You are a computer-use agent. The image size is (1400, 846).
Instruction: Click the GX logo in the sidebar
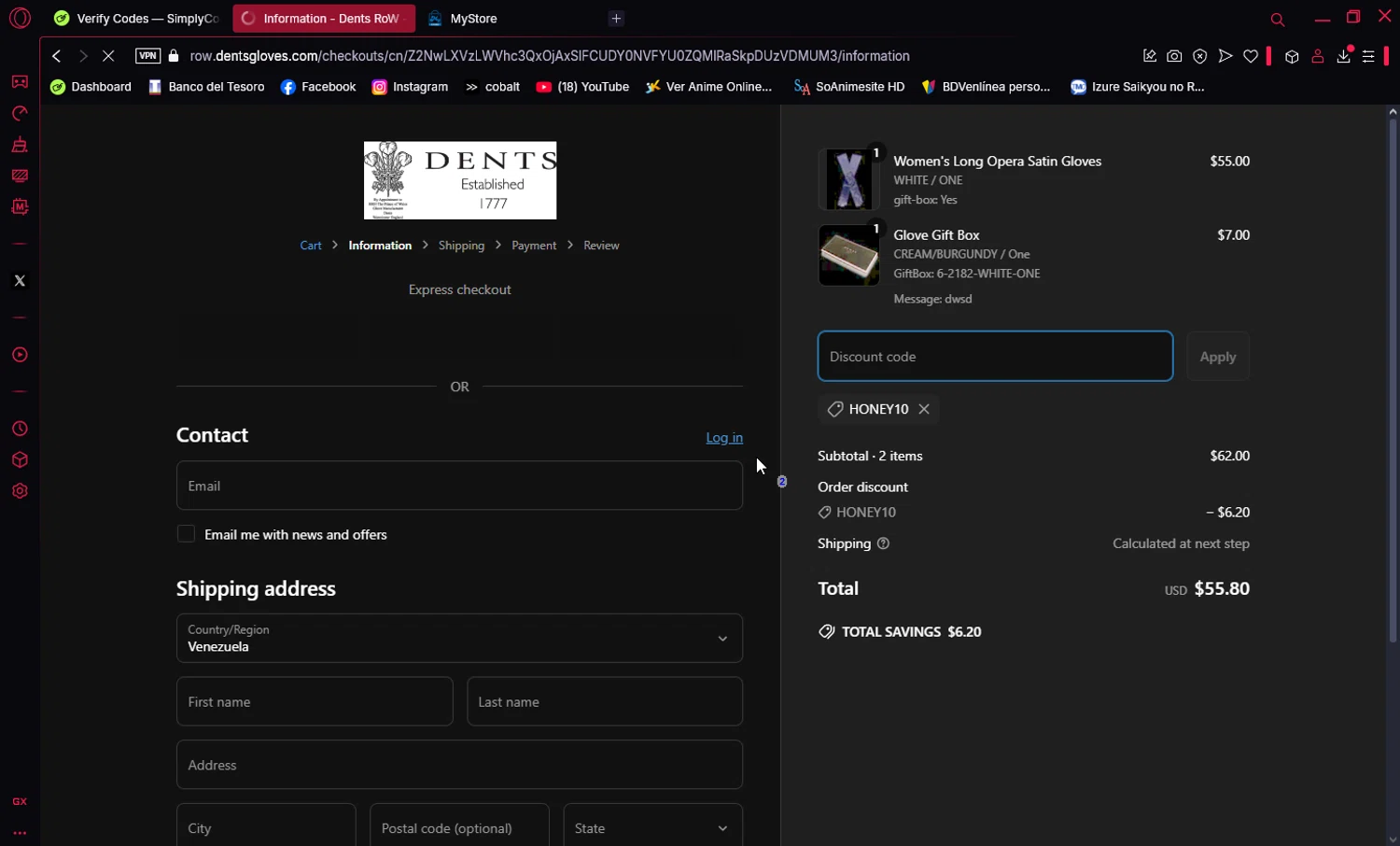pyautogui.click(x=20, y=801)
